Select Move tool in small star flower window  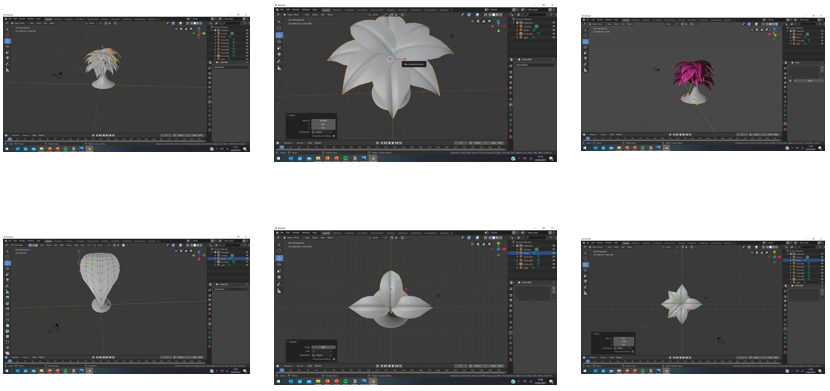[x=585, y=265]
